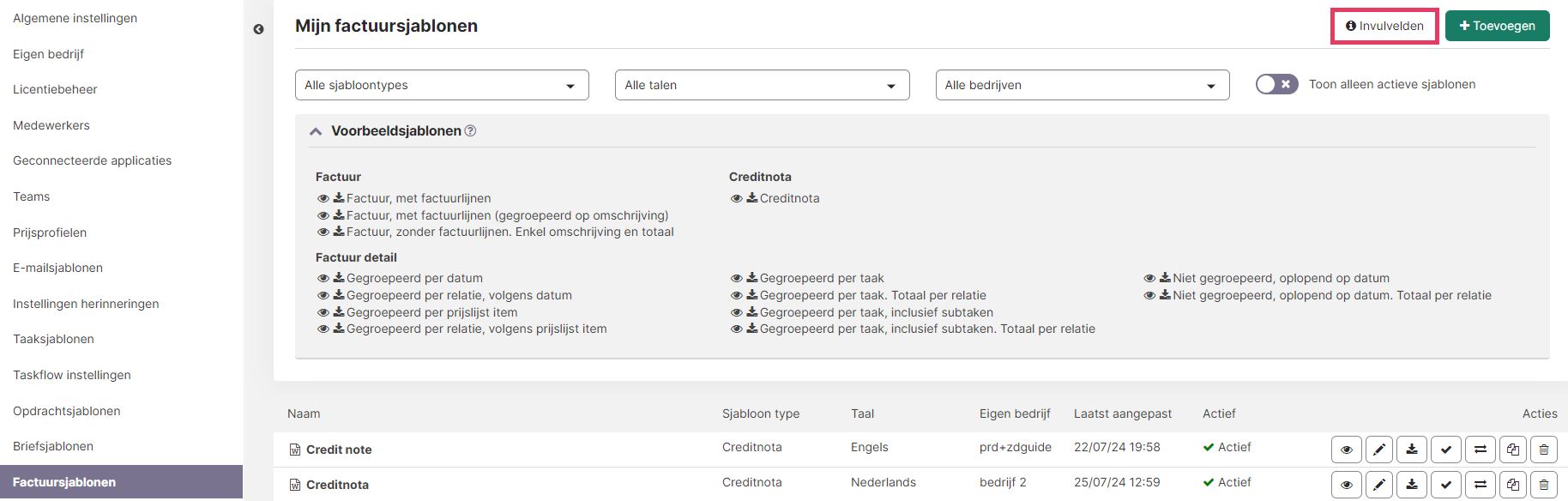The width and height of the screenshot is (1568, 501).
Task: Download 'Gegroepeerd per taak, inclusief subtaken' sample
Action: [x=752, y=312]
